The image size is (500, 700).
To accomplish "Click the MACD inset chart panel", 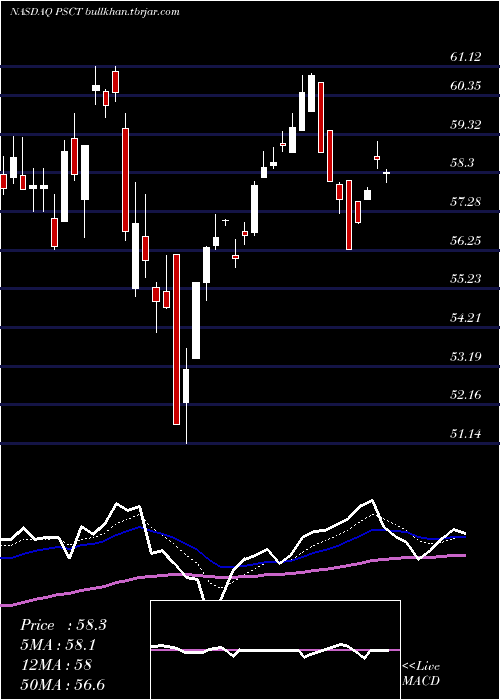I will pyautogui.click(x=275, y=650).
